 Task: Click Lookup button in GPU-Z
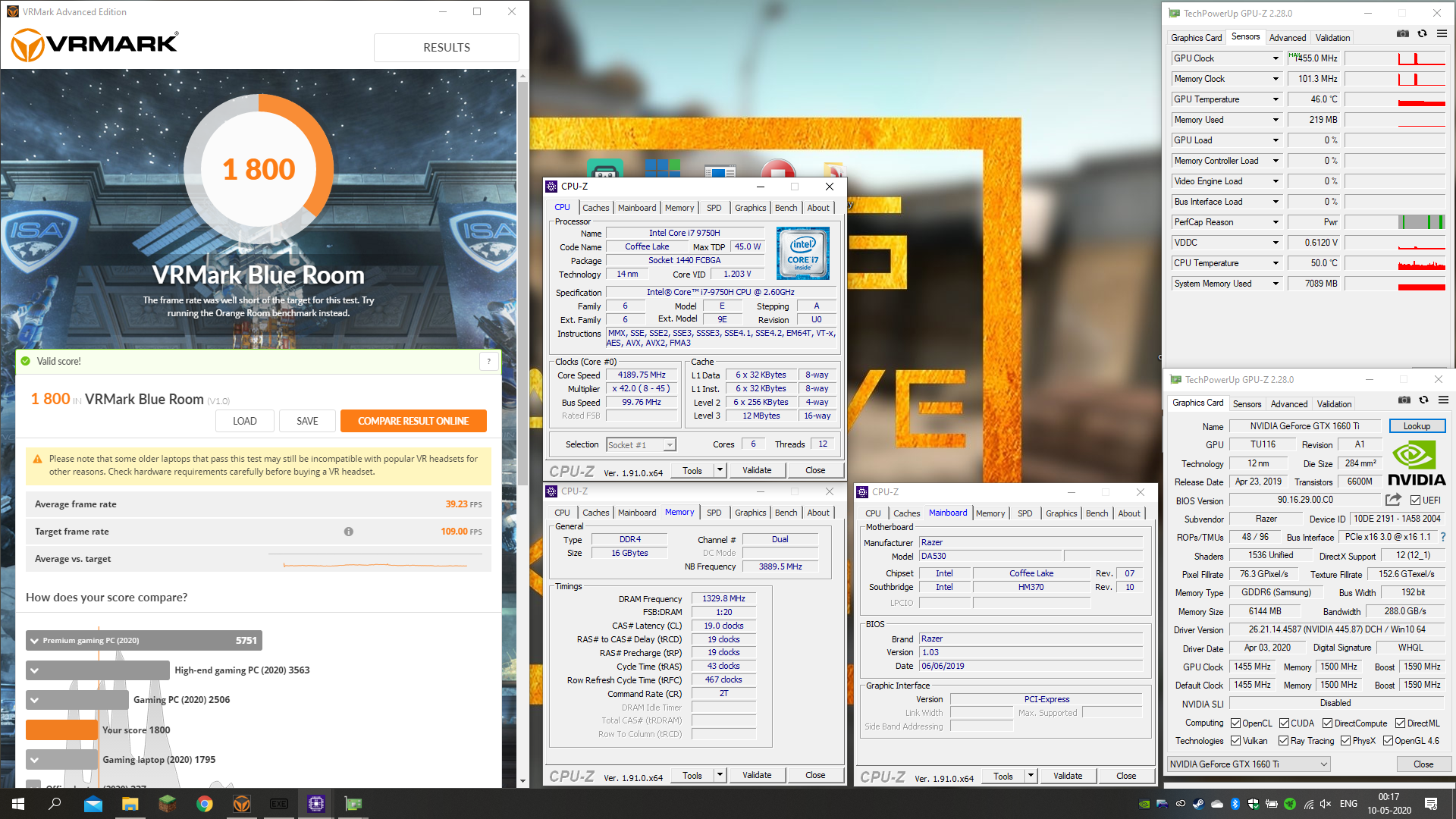point(1417,426)
